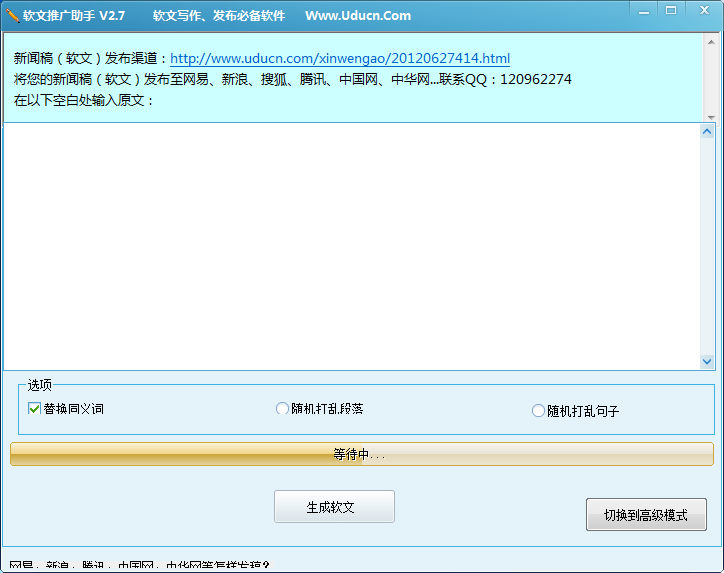Minimize the 软文推广助手 window

(x=644, y=12)
